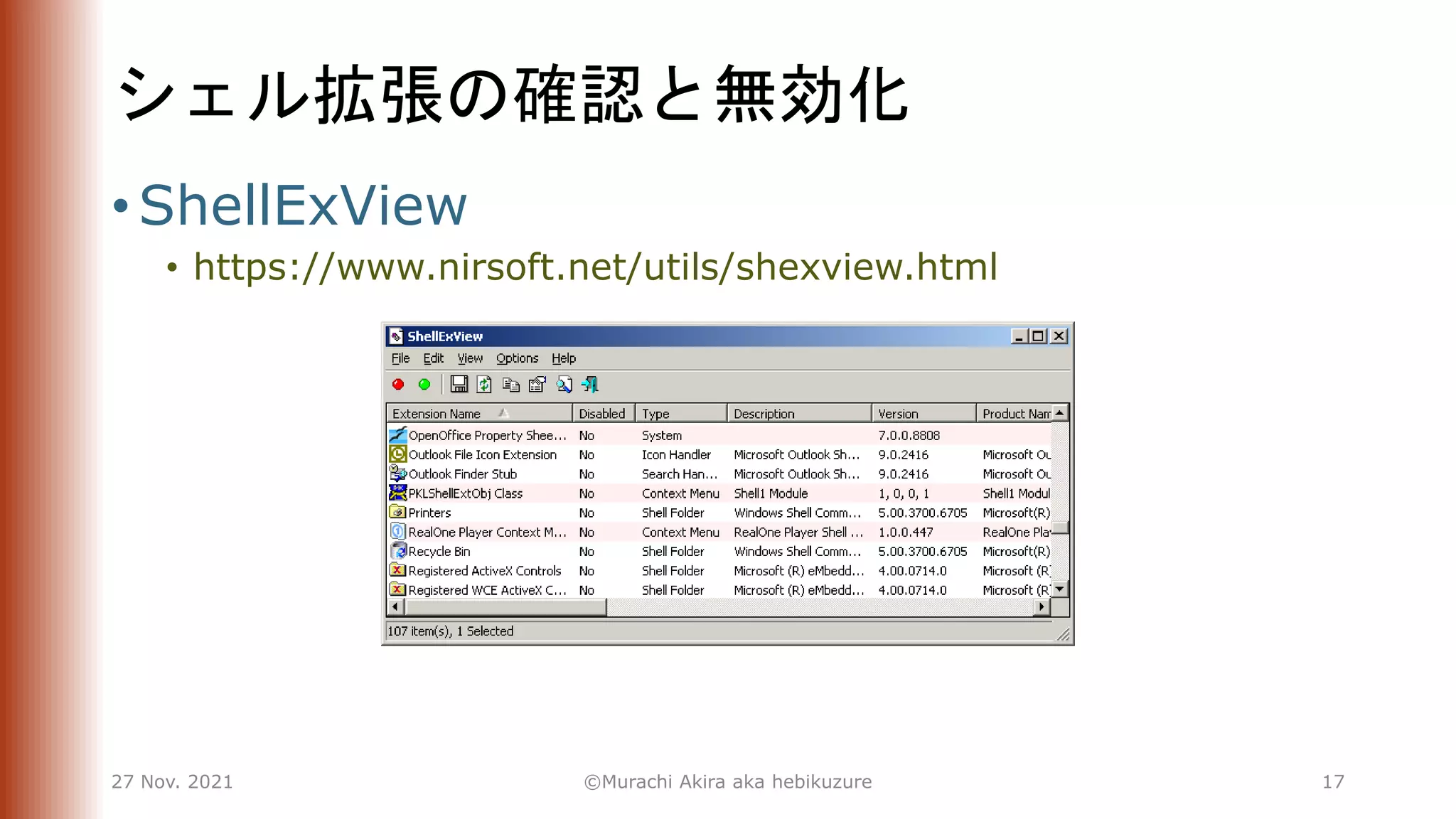Select the OpenOffice Property Shee... row name

tap(488, 435)
